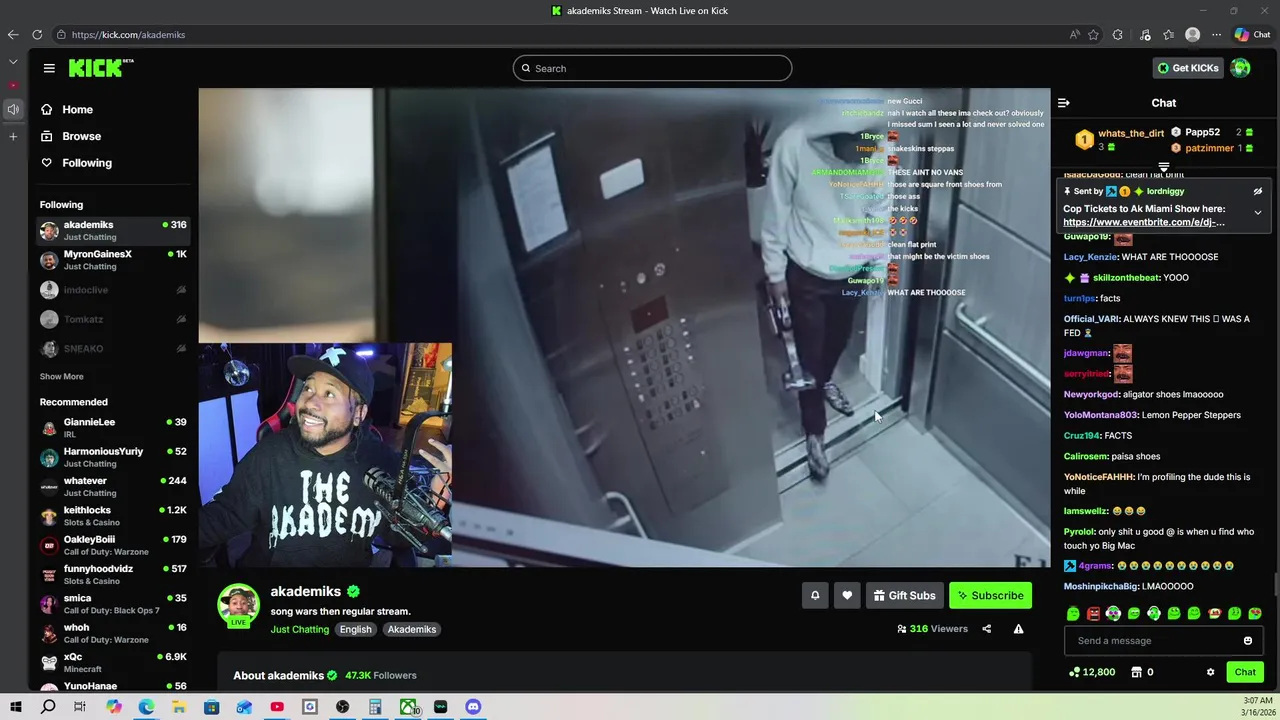Open the chat shop icon
The image size is (1280, 720).
1136,672
